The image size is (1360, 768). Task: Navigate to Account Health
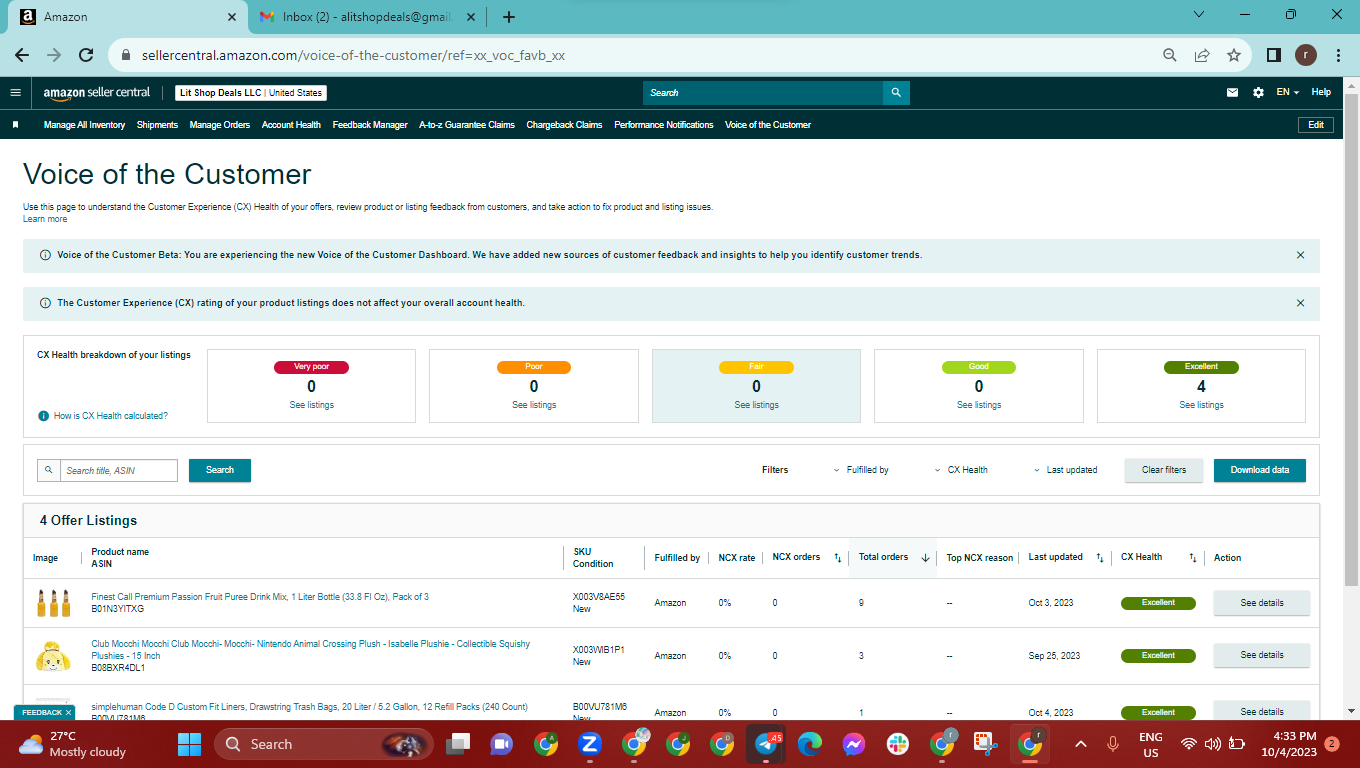[x=291, y=125]
